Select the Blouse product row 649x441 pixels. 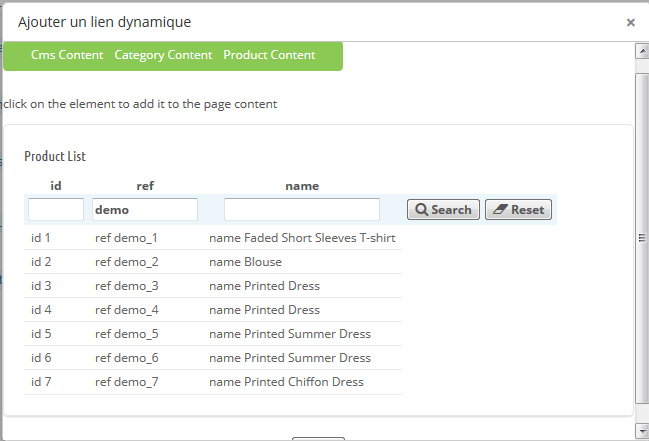tap(213, 262)
